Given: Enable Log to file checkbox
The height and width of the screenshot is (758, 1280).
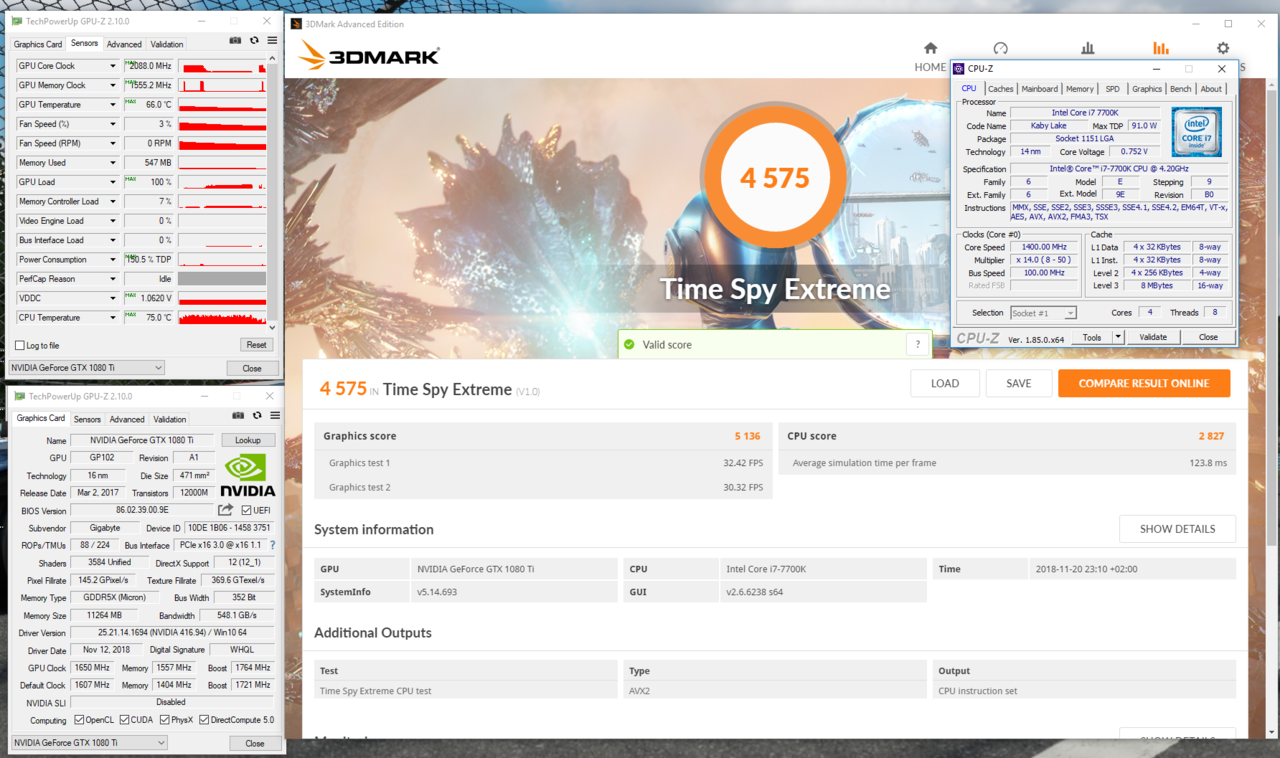Looking at the screenshot, I should coord(19,346).
